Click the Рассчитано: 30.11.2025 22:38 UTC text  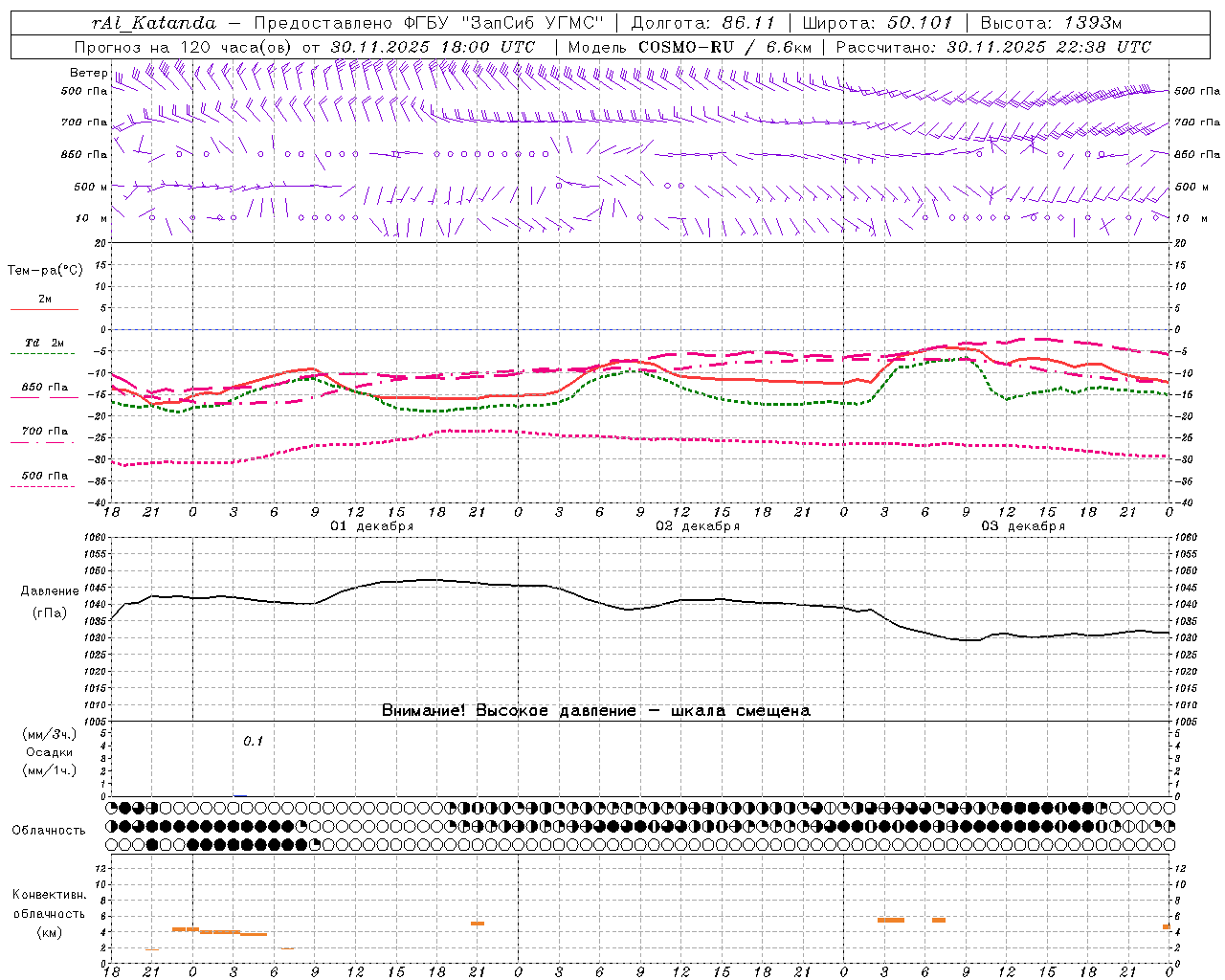click(x=993, y=47)
